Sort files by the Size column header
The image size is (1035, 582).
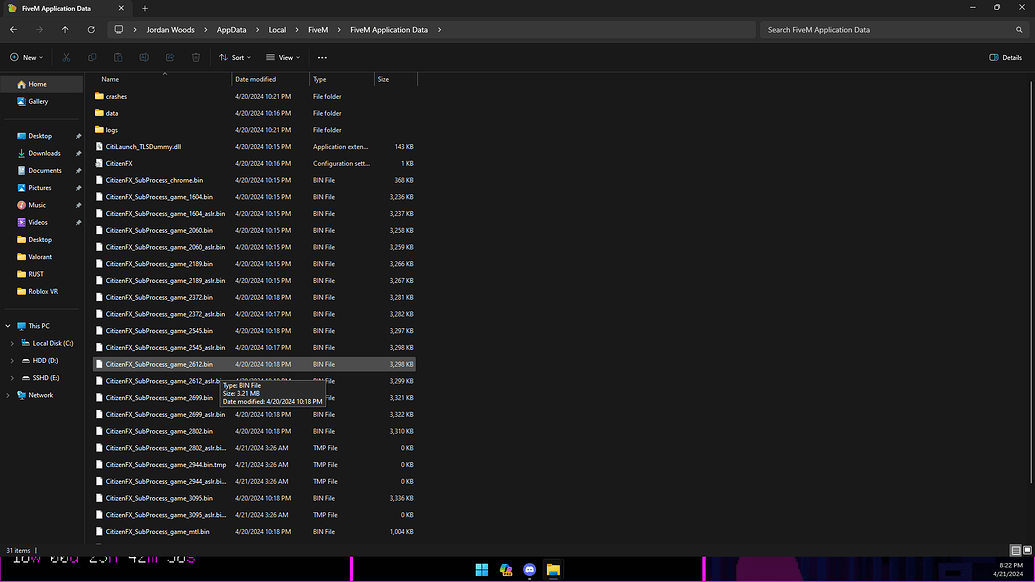point(385,79)
